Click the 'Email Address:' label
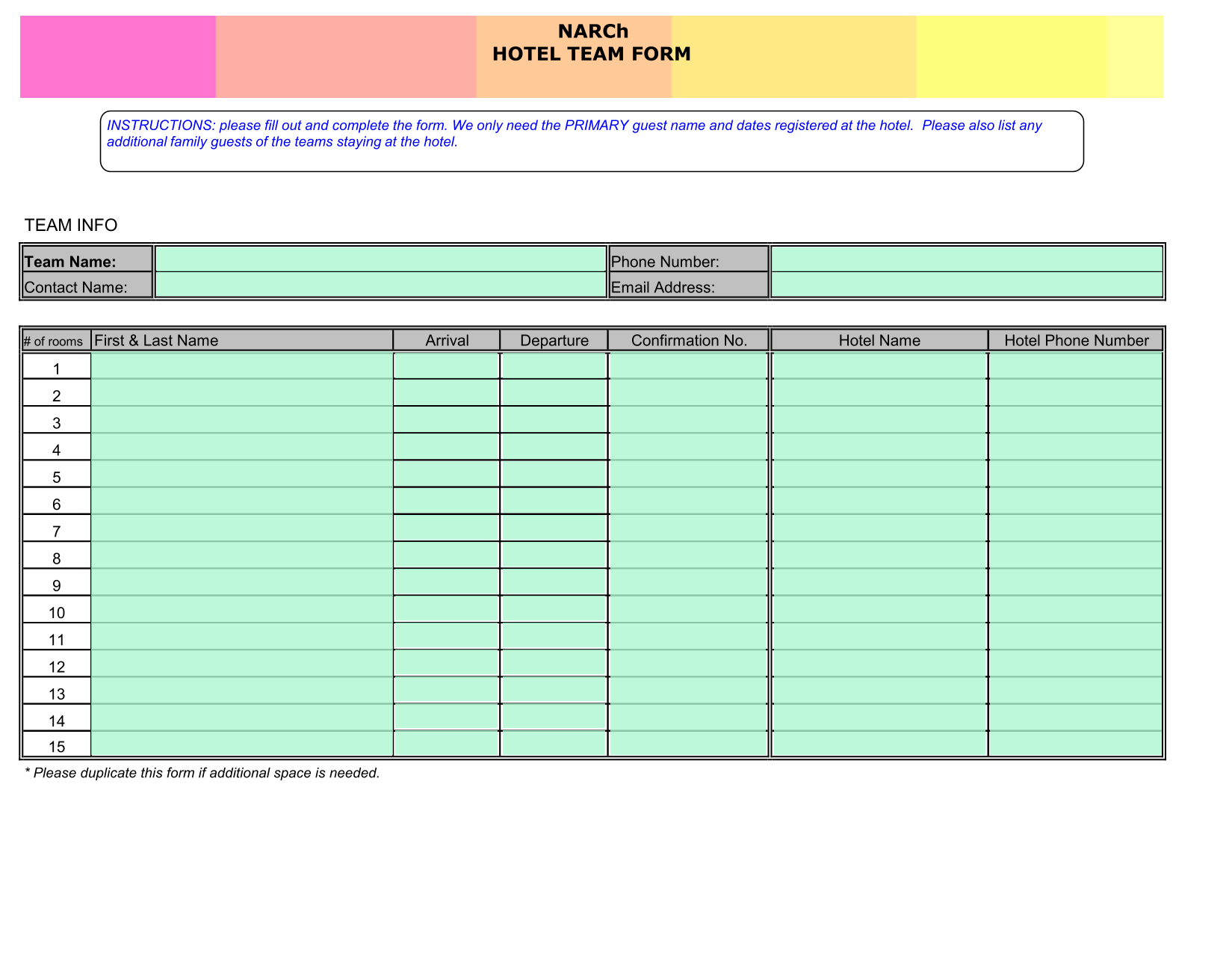Viewport: 1232px width, 953px height. pyautogui.click(x=663, y=287)
